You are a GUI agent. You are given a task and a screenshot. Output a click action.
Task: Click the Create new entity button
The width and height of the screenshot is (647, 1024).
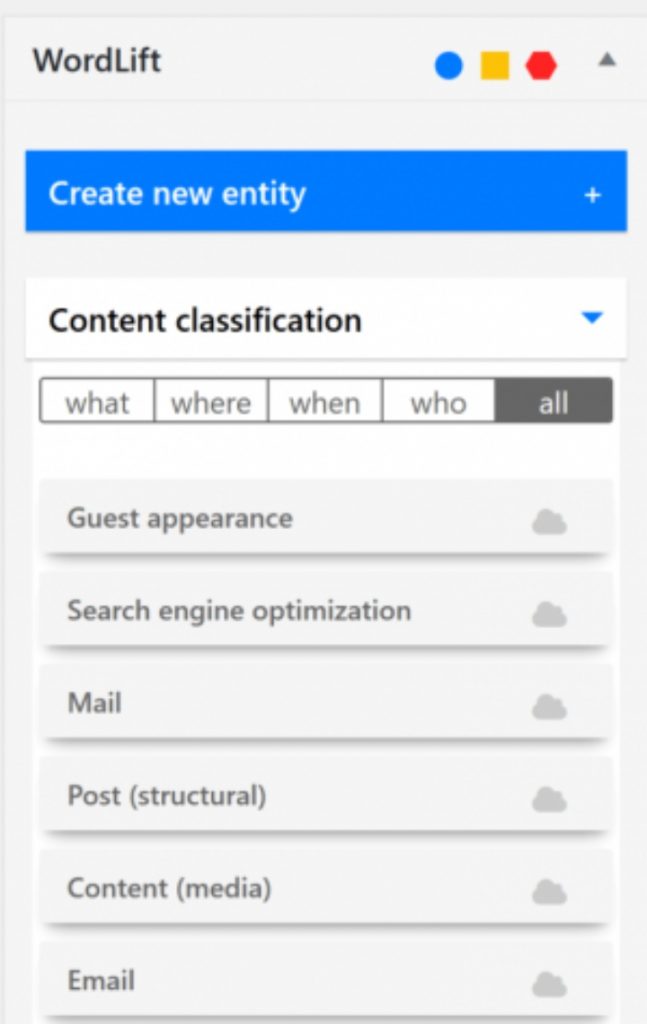click(326, 191)
